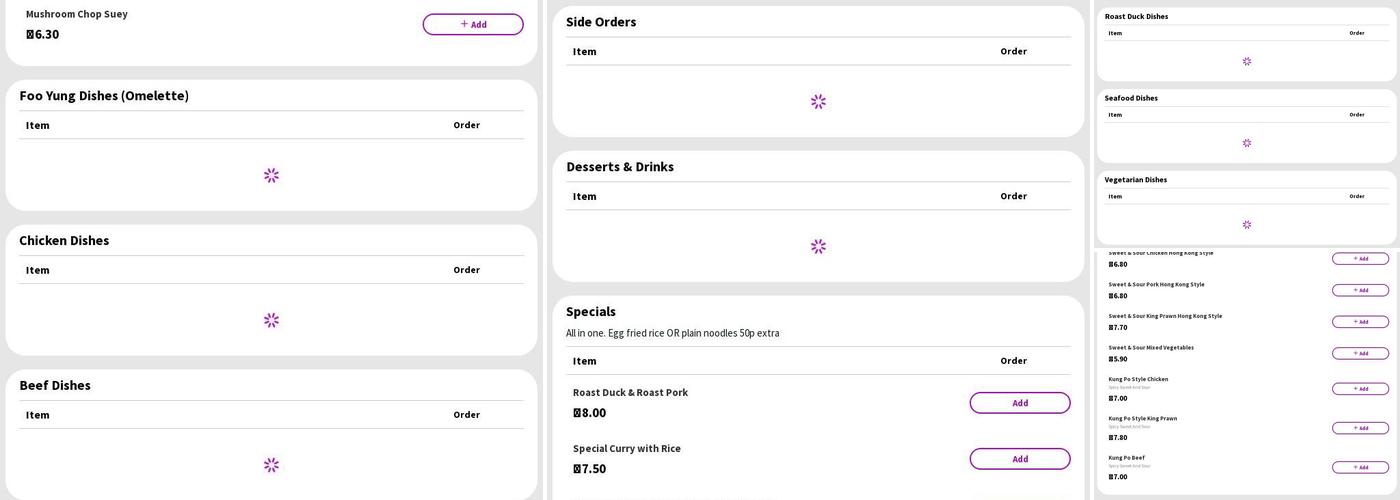Add Mushroom Chop Suey to the order
Viewport: 1400px width, 500px height.
(472, 25)
